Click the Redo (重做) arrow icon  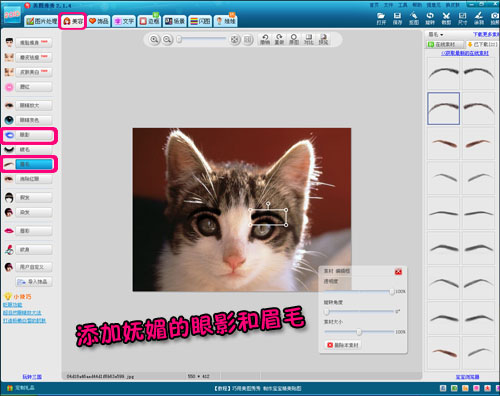click(279, 39)
